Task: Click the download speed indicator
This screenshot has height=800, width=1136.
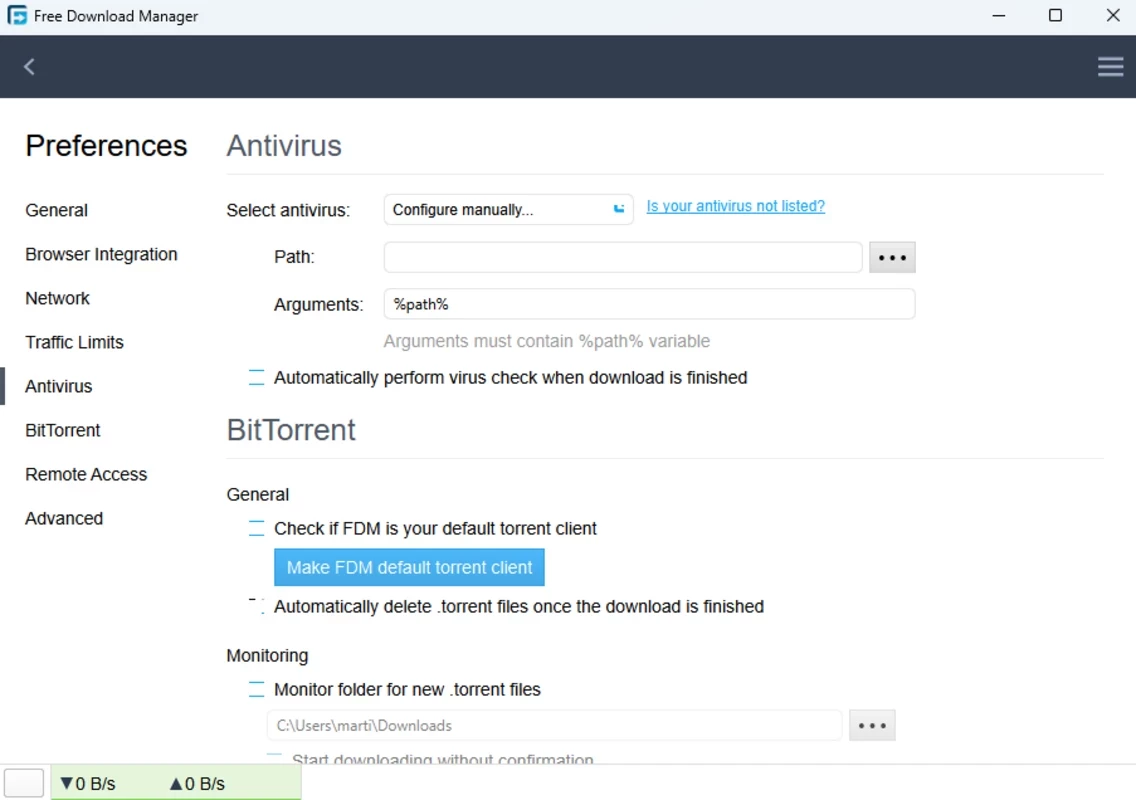Action: pyautogui.click(x=88, y=783)
